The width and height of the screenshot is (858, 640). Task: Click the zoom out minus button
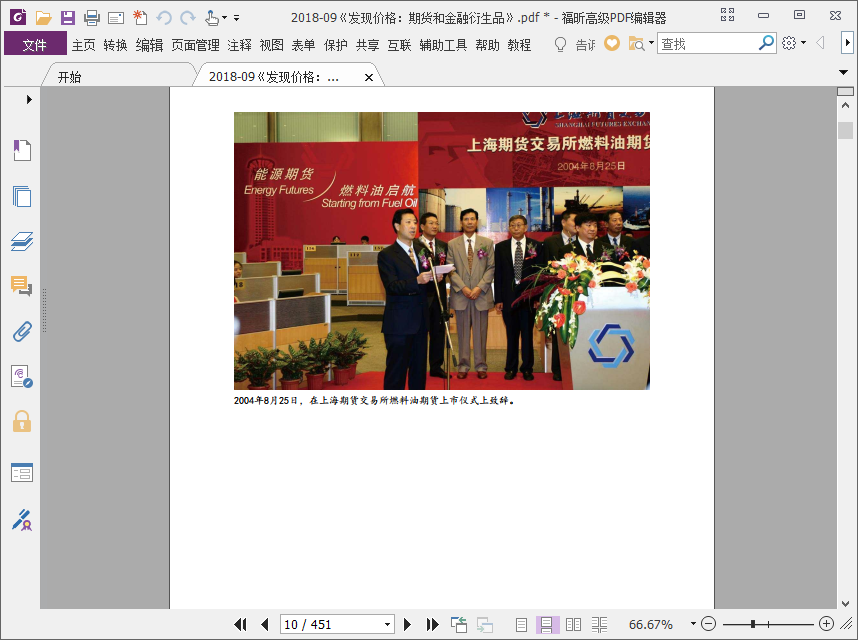[708, 624]
